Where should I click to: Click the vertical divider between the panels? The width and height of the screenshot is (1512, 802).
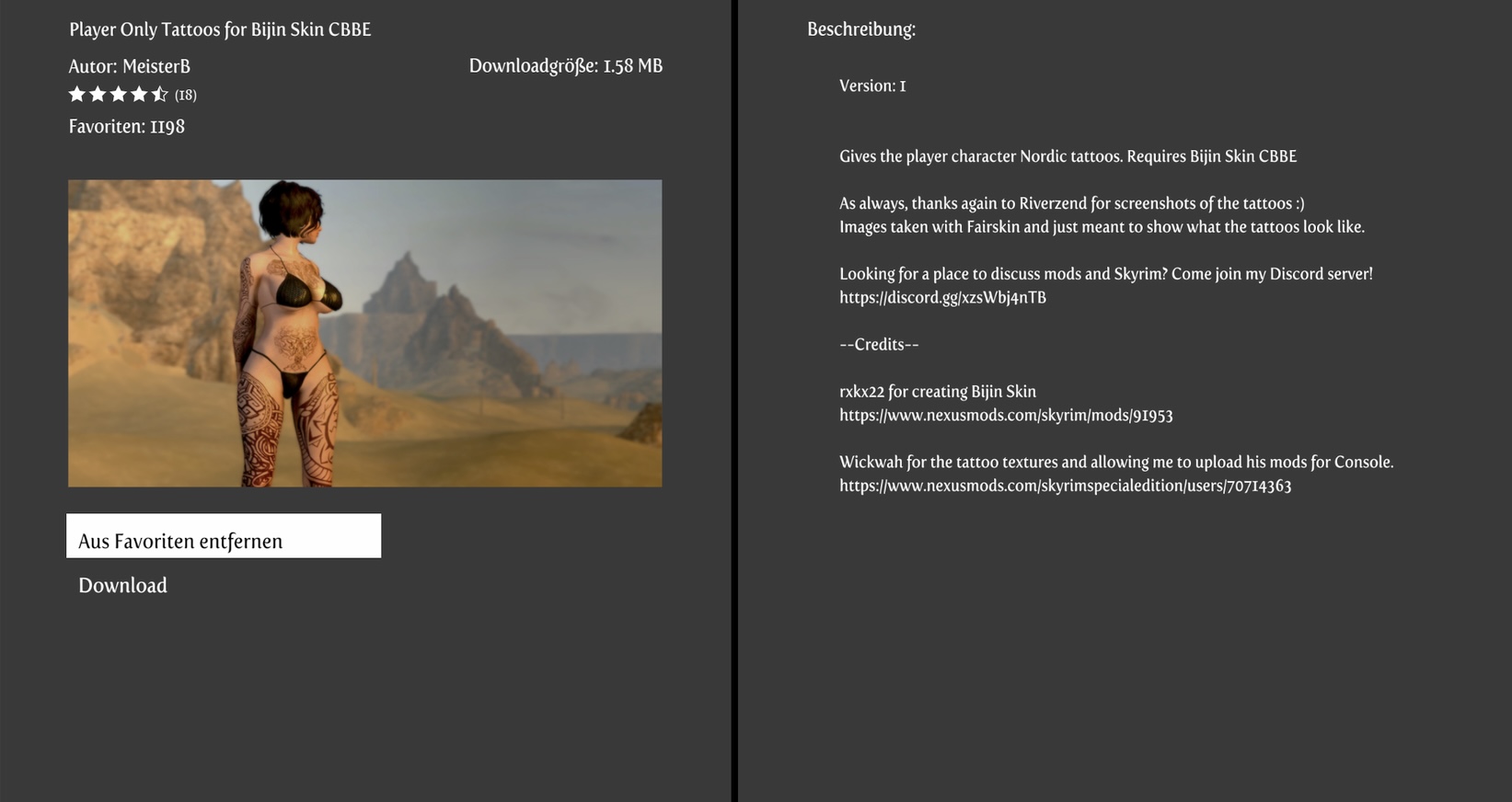[x=734, y=401]
